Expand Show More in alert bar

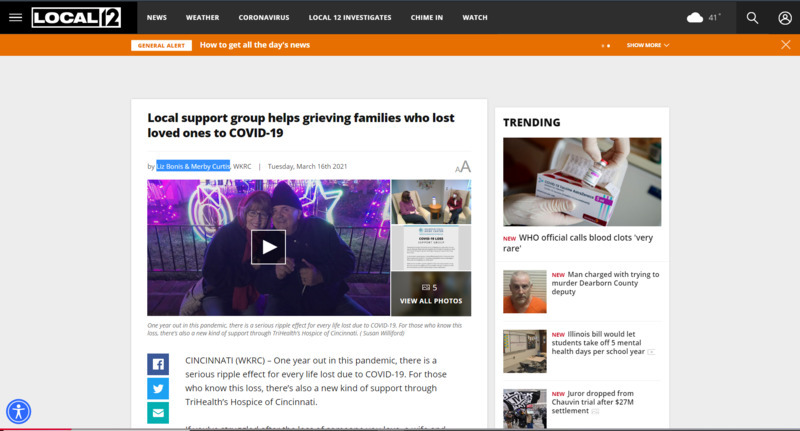click(648, 45)
